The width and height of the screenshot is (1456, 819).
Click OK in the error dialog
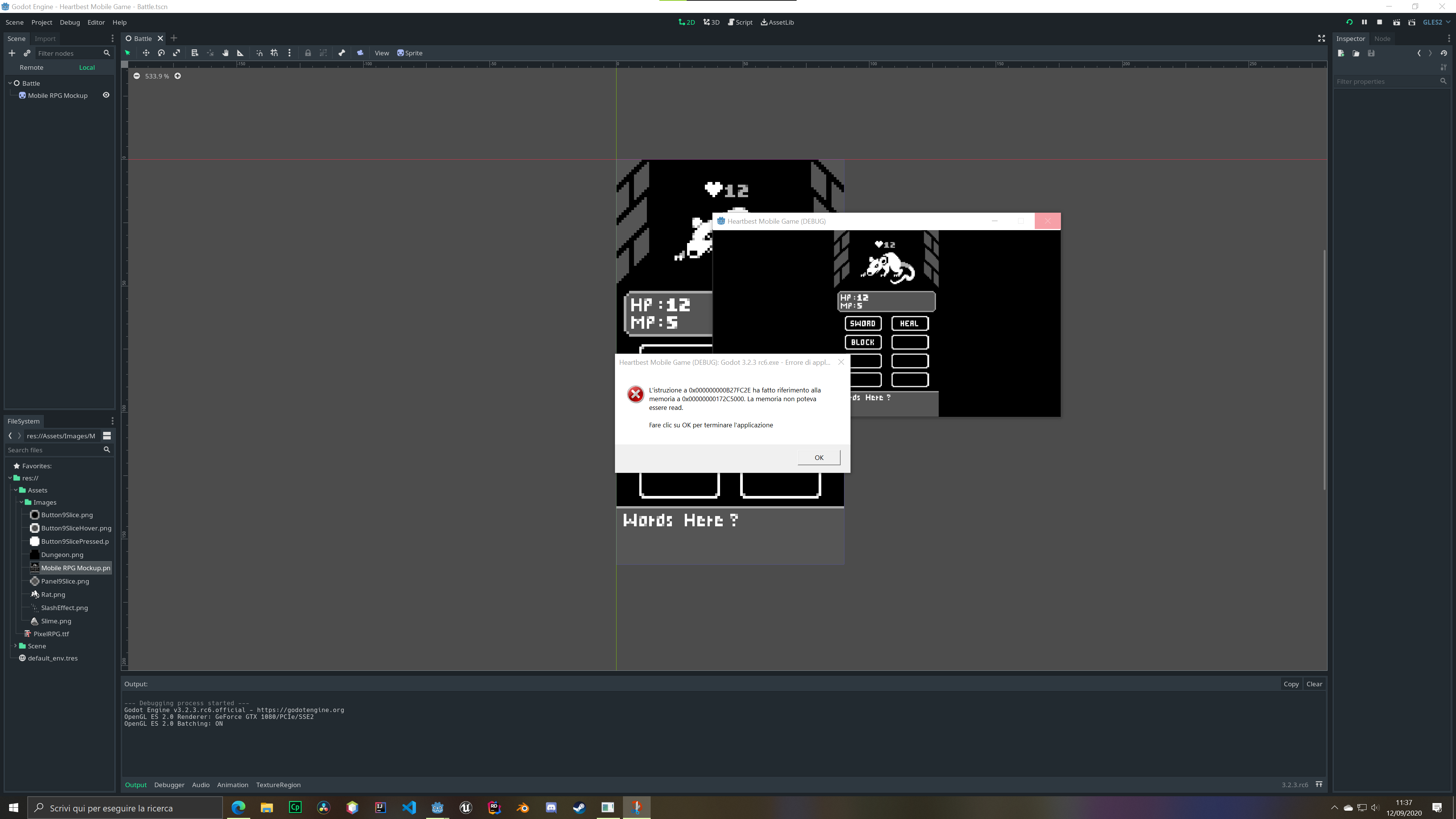point(819,457)
